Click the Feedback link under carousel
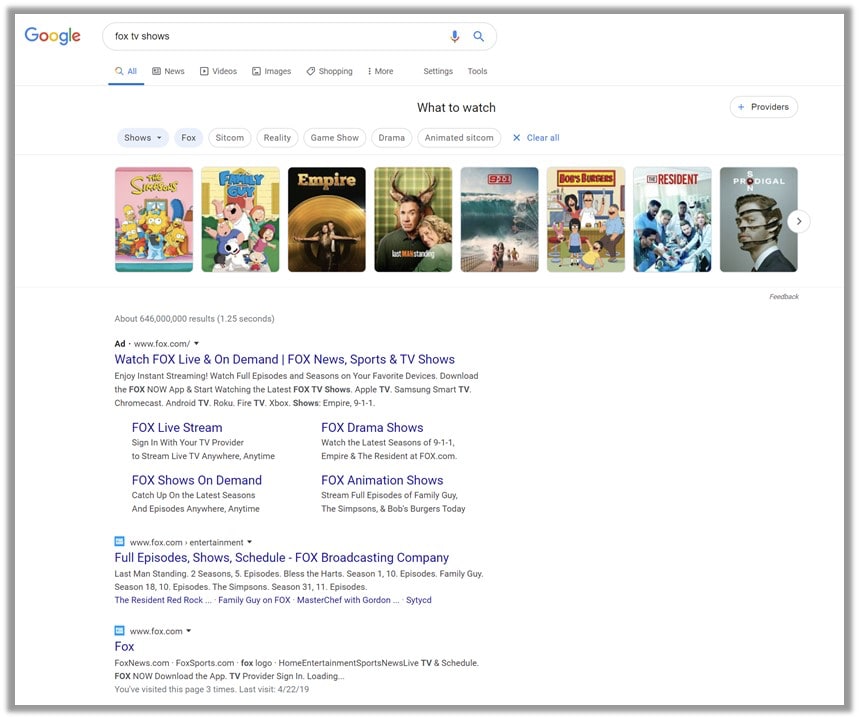 [x=784, y=296]
